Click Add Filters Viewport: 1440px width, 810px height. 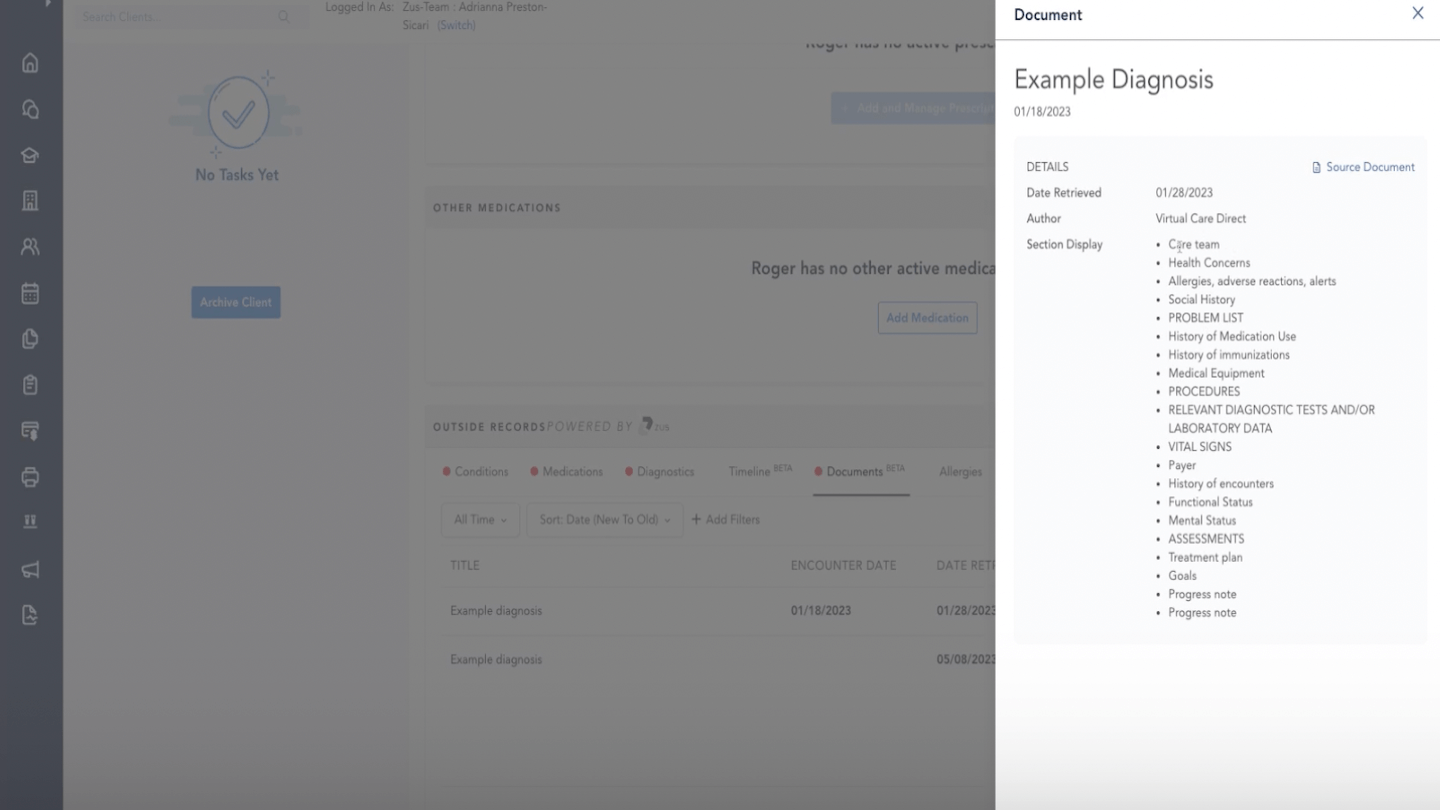(726, 520)
